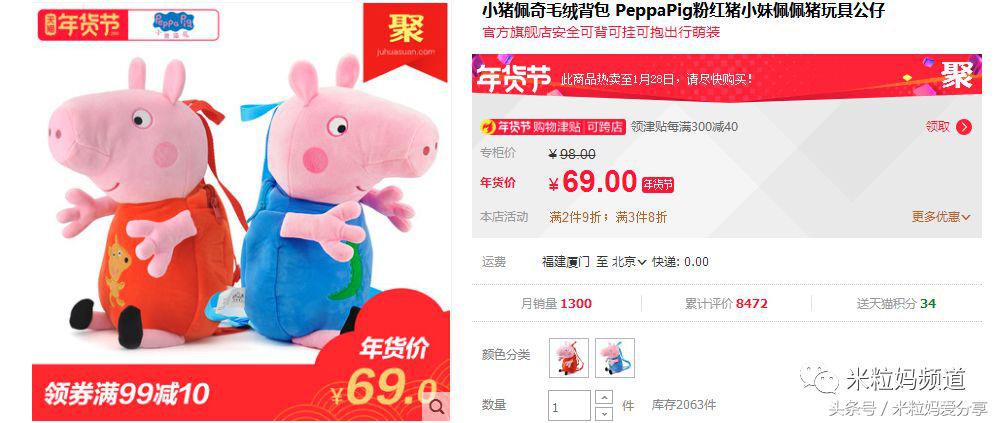Open 月销量 1300 sales info
Image resolution: width=998 pixels, height=423 pixels.
(556, 303)
